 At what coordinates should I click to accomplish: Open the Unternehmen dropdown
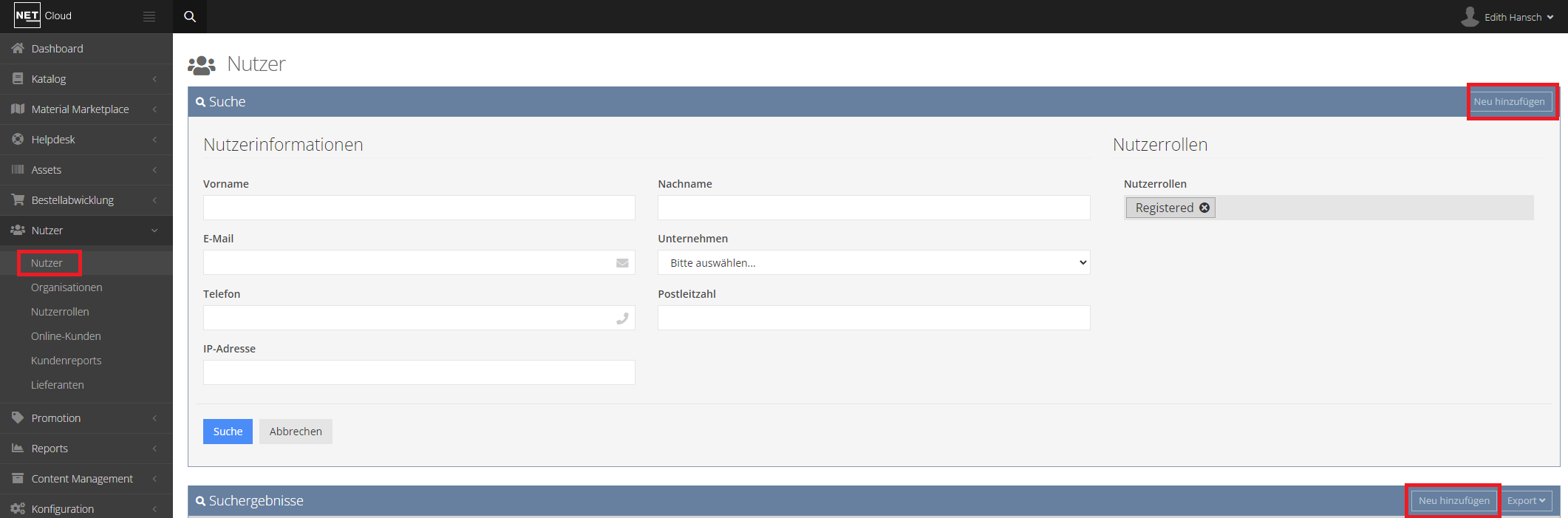point(873,262)
